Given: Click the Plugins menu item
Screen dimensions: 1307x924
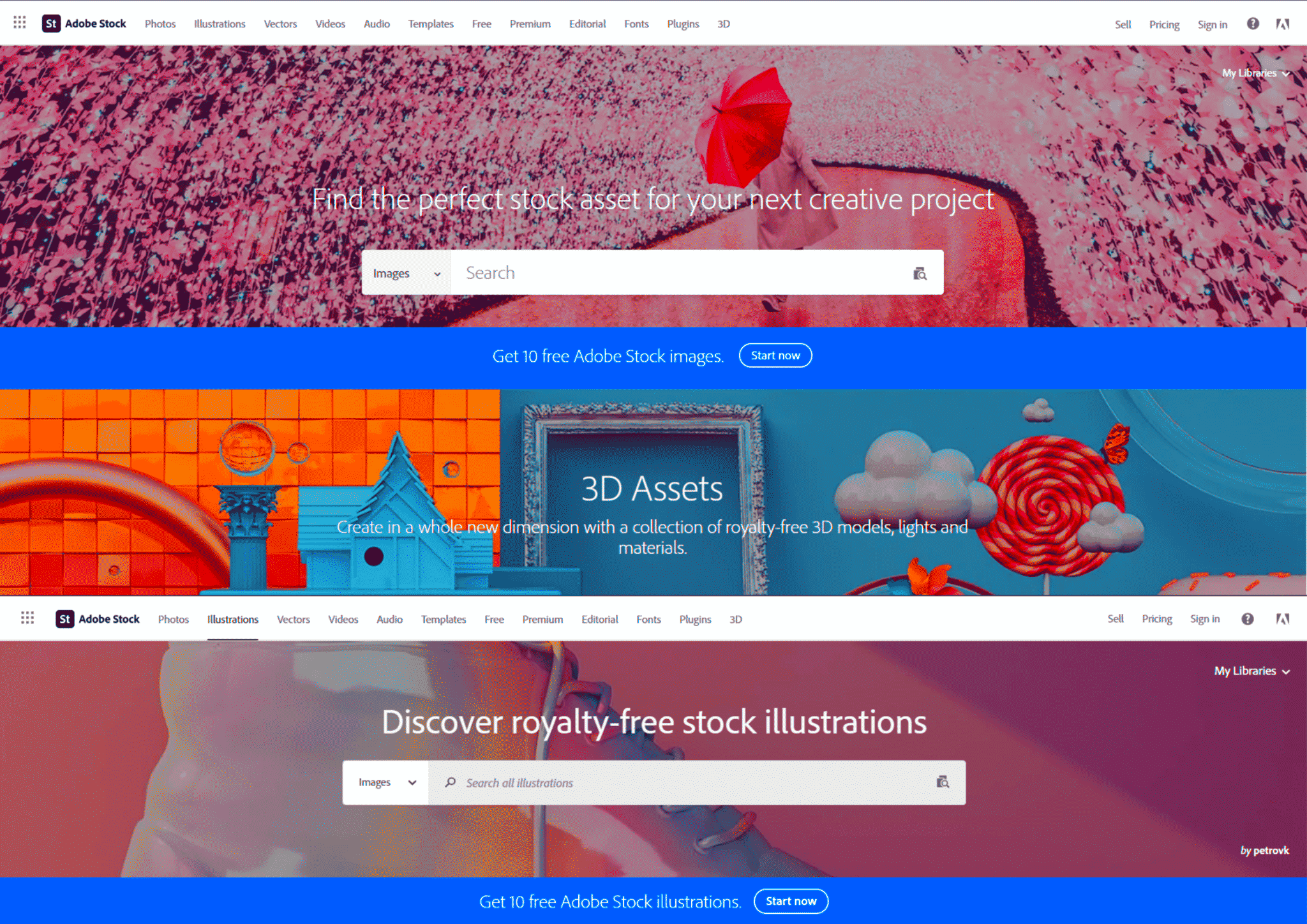Looking at the screenshot, I should pyautogui.click(x=683, y=22).
